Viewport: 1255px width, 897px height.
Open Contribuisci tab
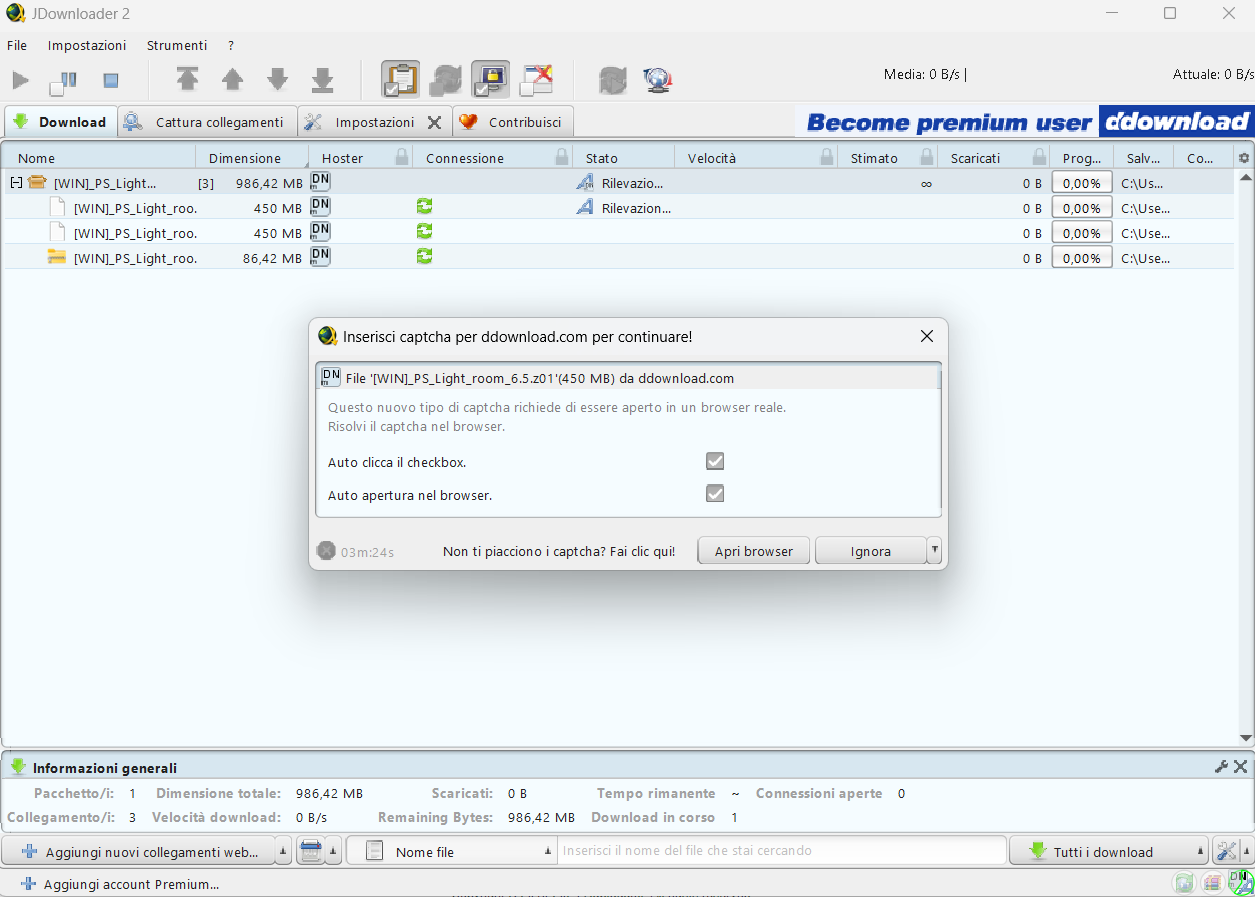tap(513, 122)
